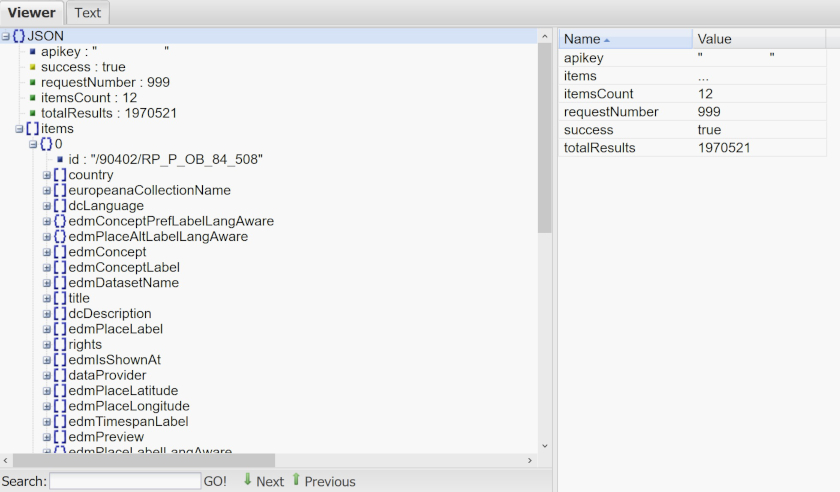The image size is (840, 492).
Task: Click the root JSON object braces icon
Action: pos(19,36)
